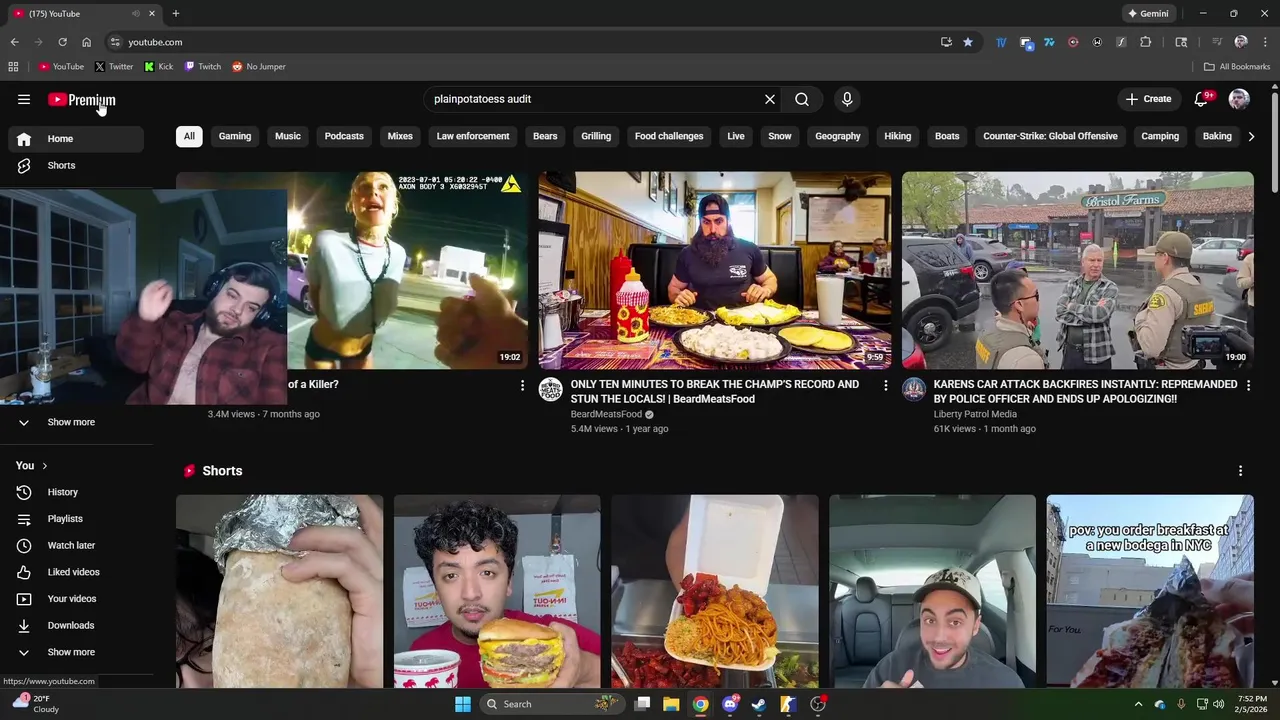
Task: Select the Geography filter chip
Action: pyautogui.click(x=838, y=136)
